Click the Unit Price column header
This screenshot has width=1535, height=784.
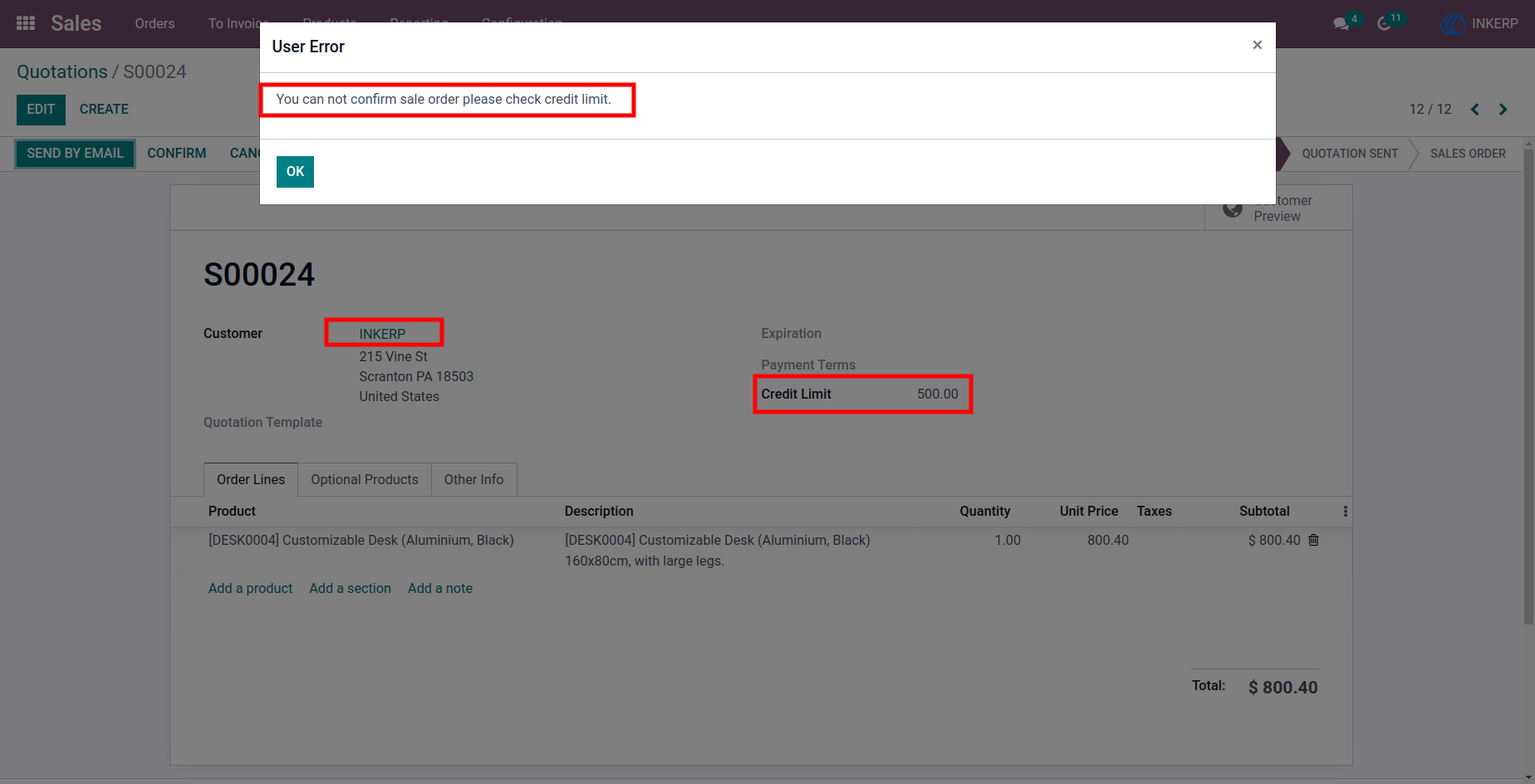(x=1089, y=512)
